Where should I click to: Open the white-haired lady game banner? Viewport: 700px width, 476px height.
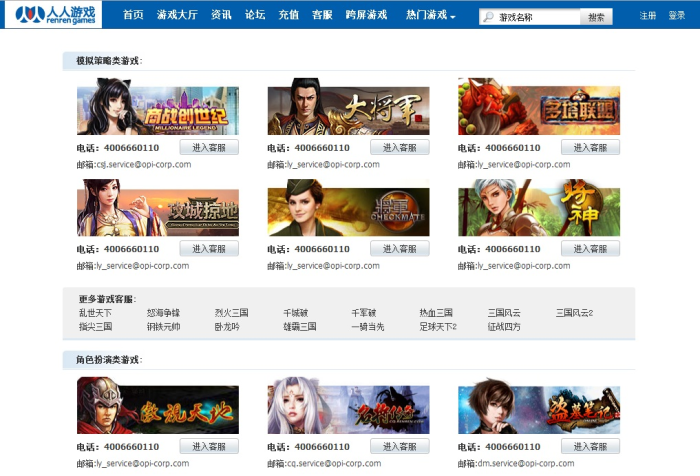click(348, 405)
